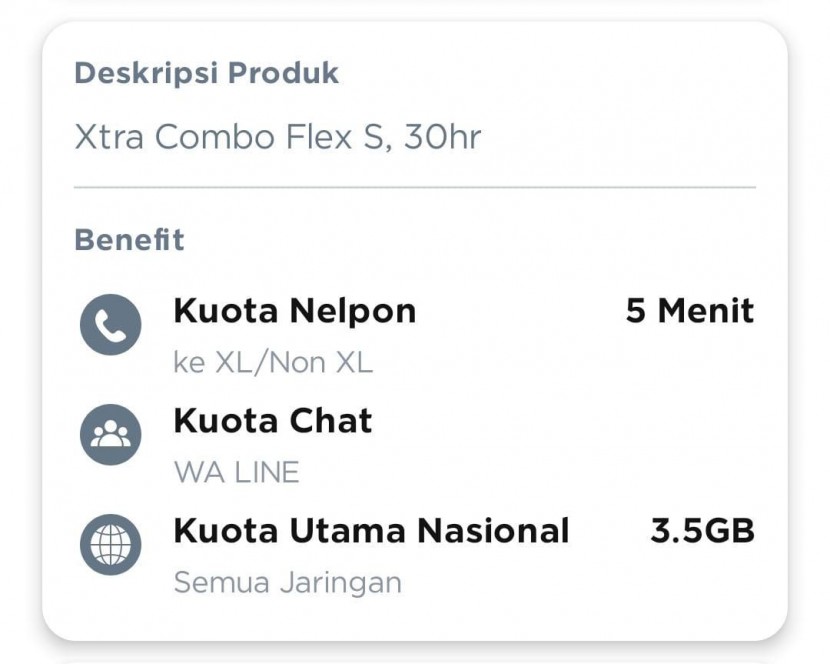Click the 3.5GB quota value
The height and width of the screenshot is (664, 830).
coord(702,531)
